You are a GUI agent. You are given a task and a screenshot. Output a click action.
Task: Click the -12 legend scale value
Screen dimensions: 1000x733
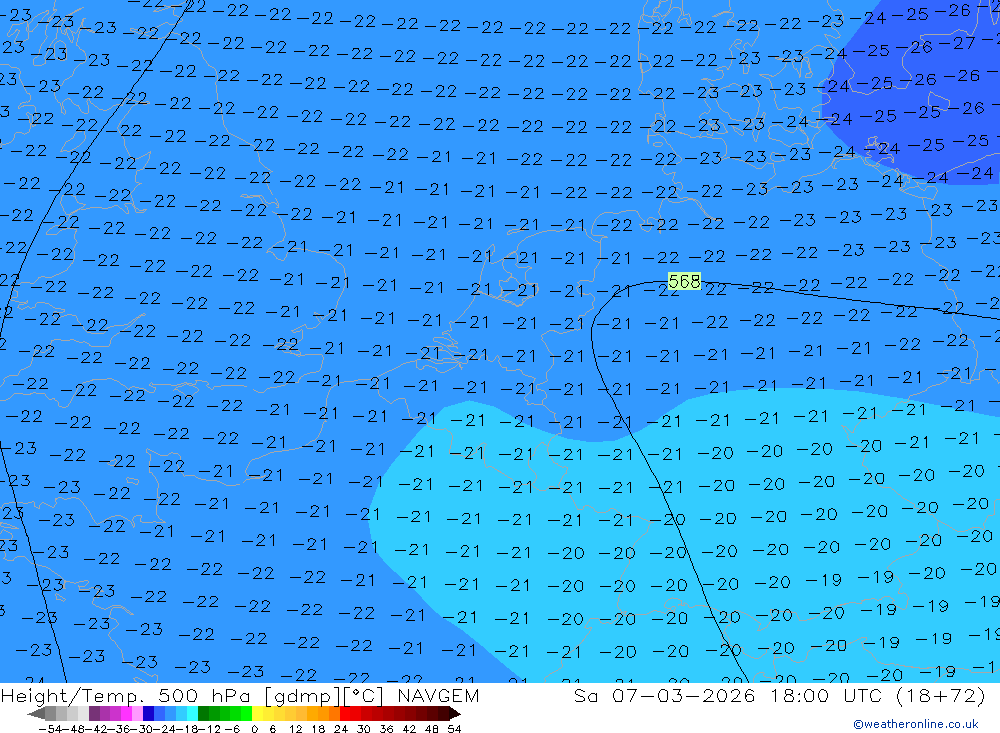tap(209, 729)
